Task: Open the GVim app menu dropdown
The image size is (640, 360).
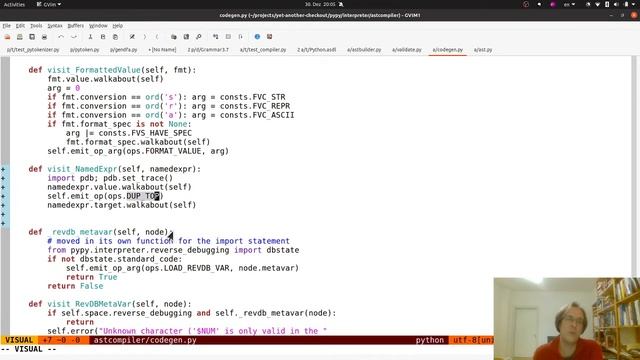Action: 49,4
